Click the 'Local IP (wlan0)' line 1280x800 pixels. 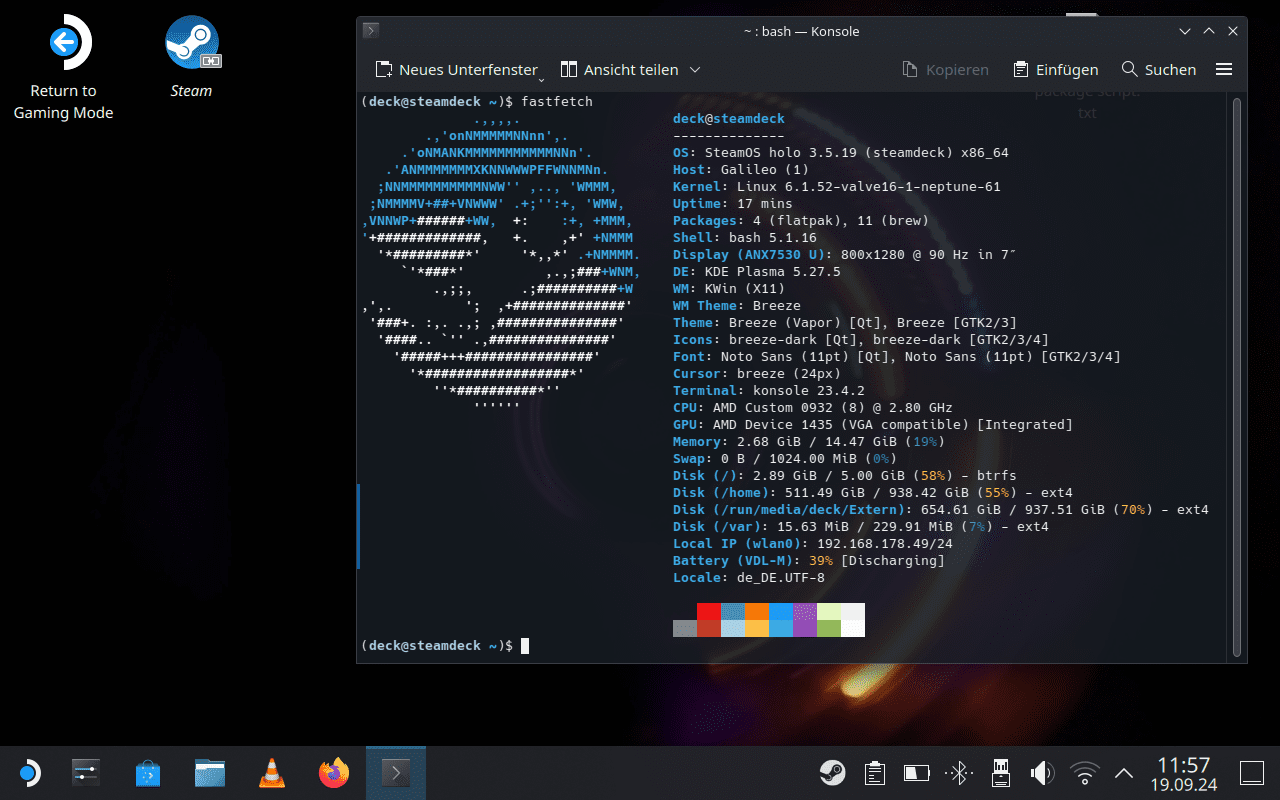tap(813, 544)
